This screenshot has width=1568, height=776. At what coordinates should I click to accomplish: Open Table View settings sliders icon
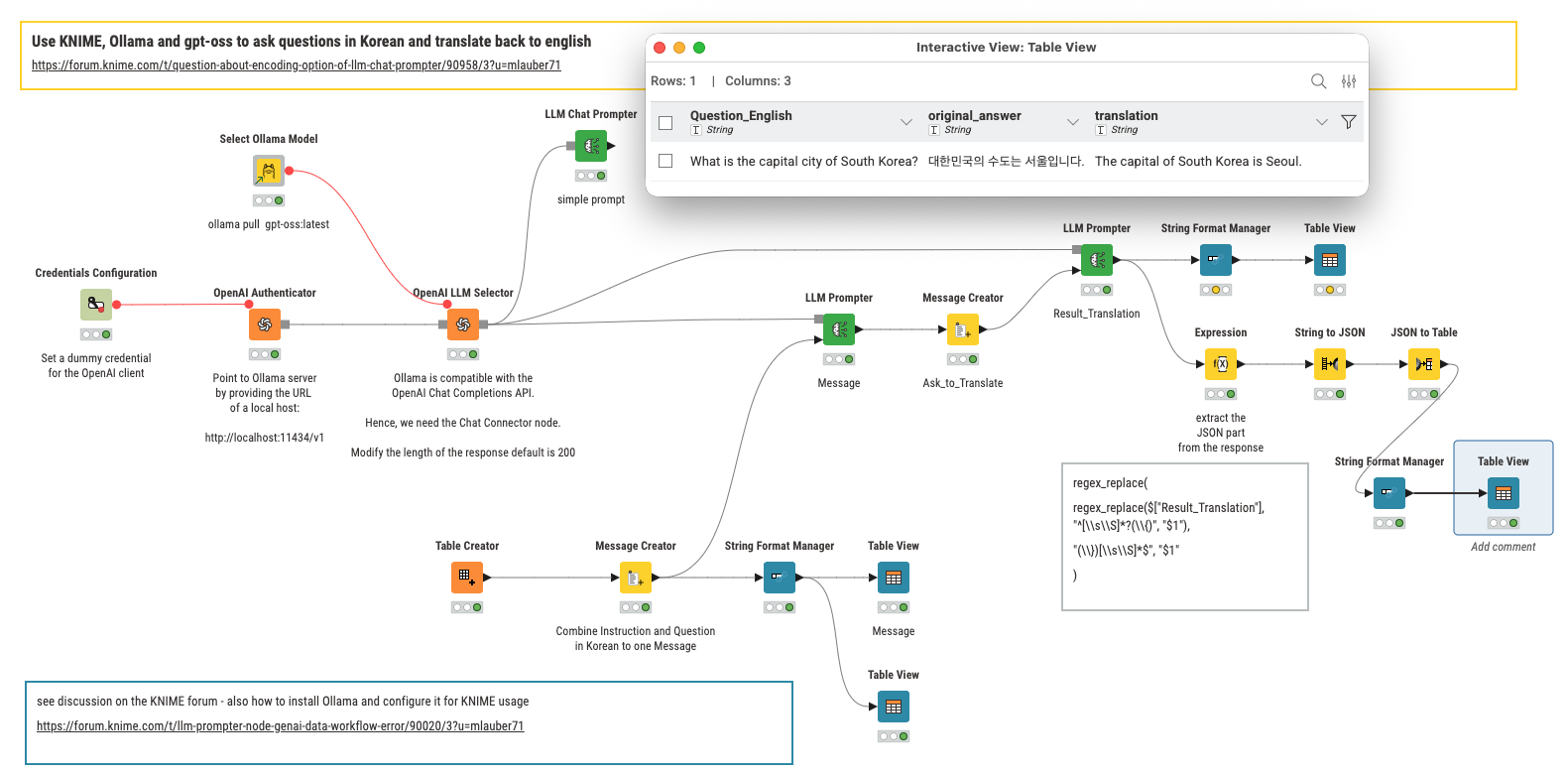click(x=1349, y=81)
